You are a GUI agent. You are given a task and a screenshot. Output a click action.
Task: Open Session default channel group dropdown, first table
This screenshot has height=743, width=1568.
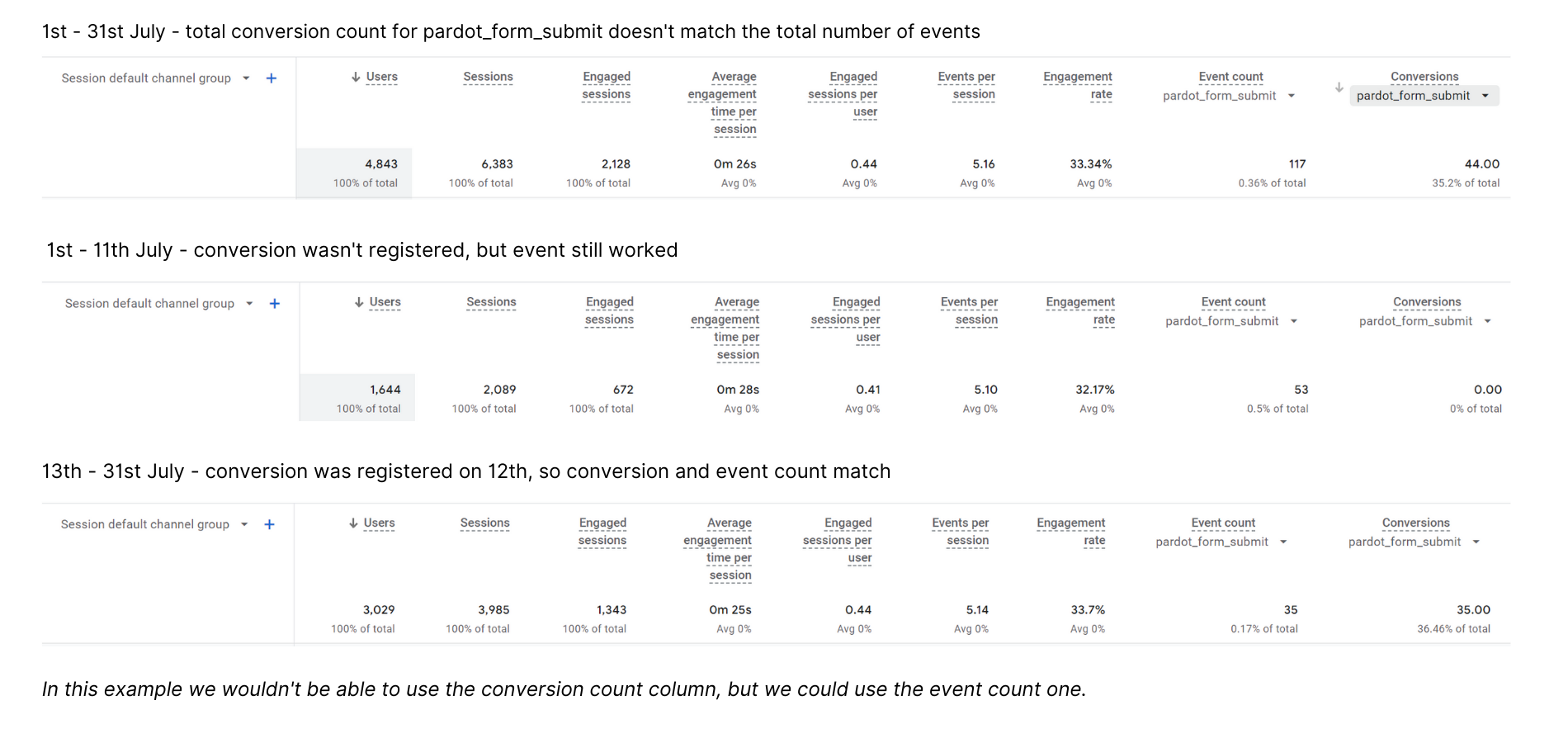(x=246, y=78)
